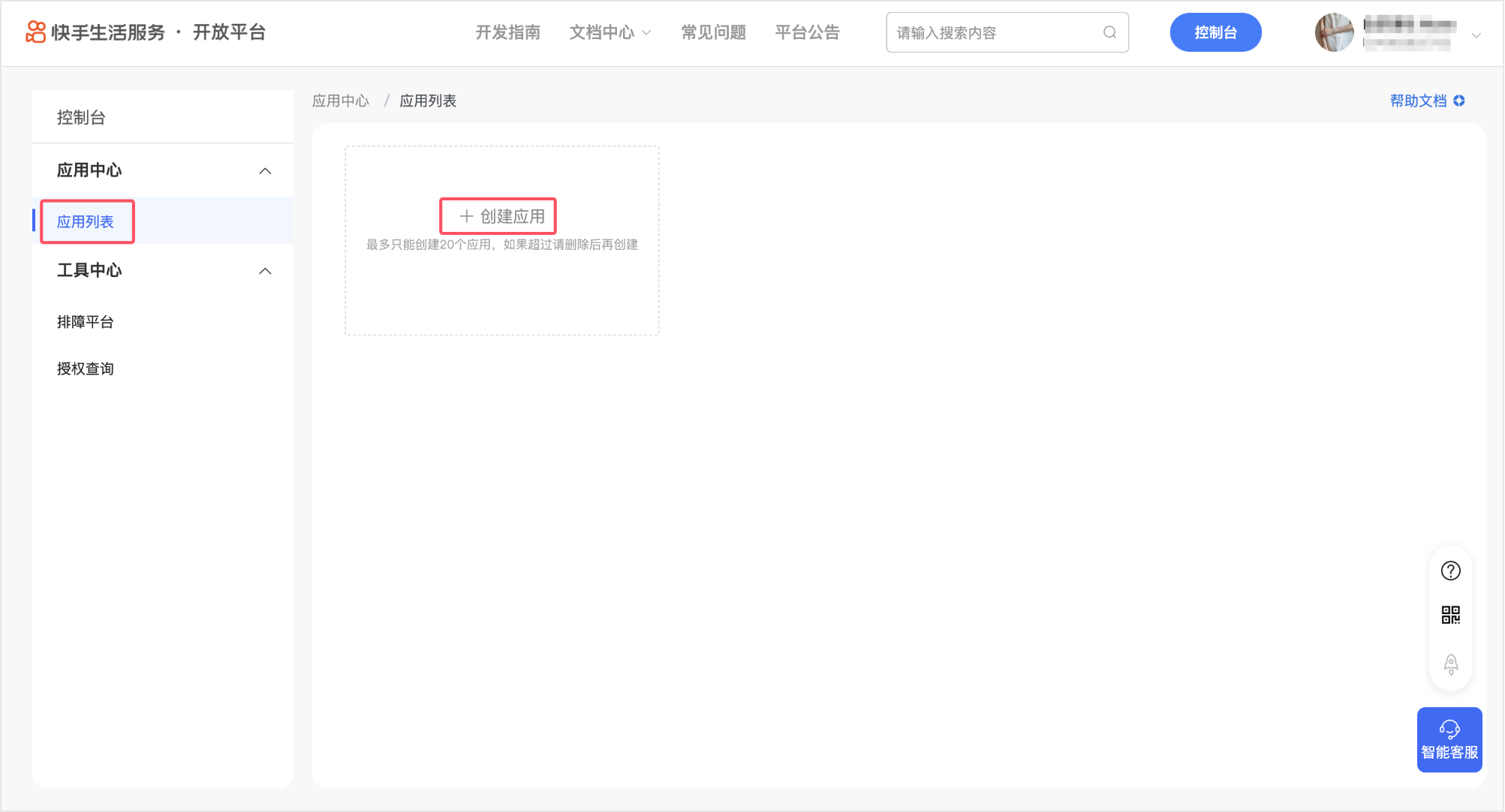
Task: Click the rocket back-to-top icon
Action: tap(1450, 663)
